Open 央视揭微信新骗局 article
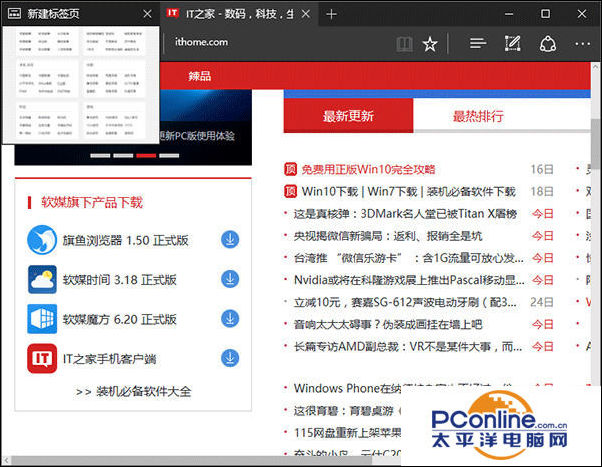Screen dimensions: 602x467 coord(388,236)
